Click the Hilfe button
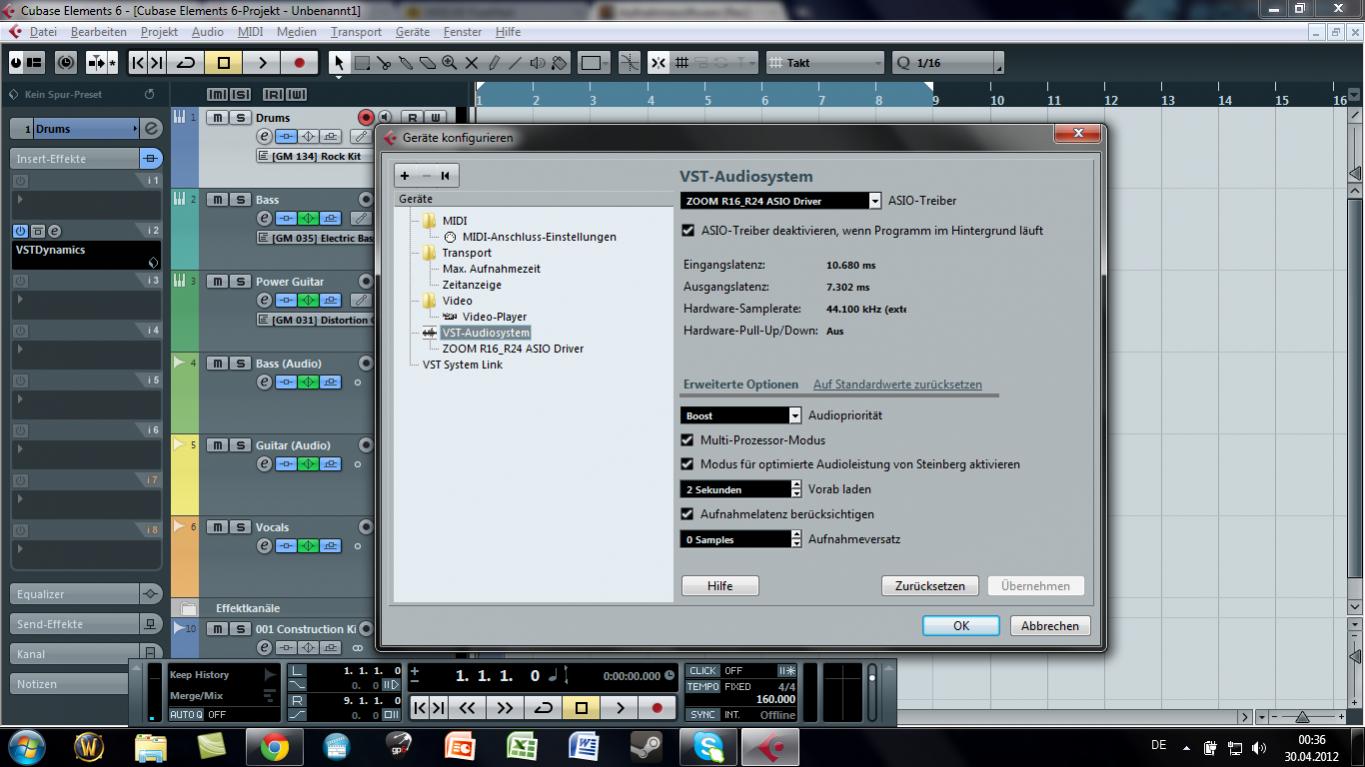This screenshot has height=767, width=1365. point(720,586)
